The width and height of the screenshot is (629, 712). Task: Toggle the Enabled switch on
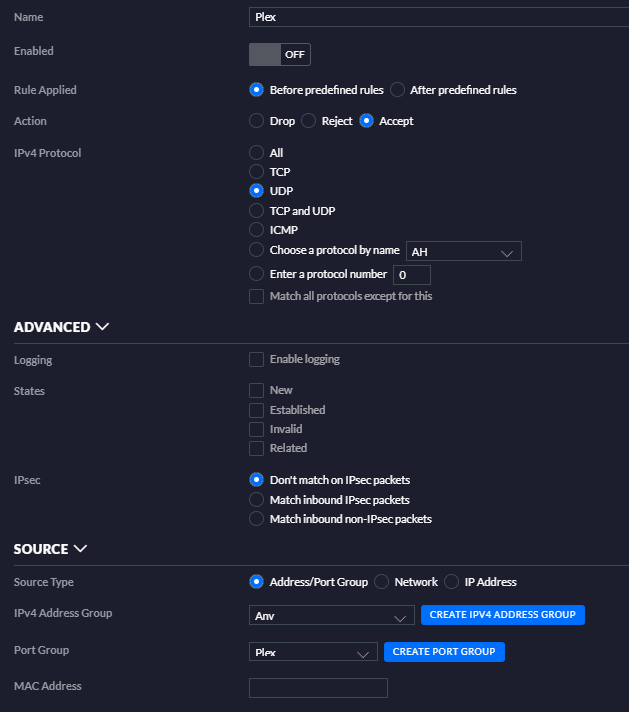click(x=279, y=54)
